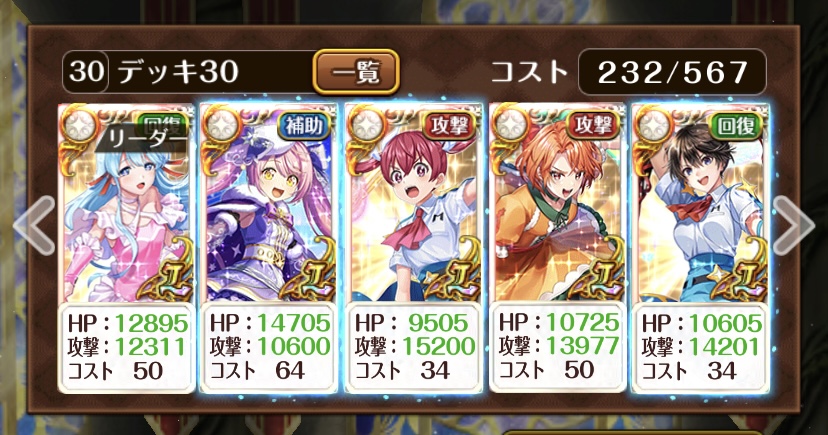
Task: Go to previous deck with left arrow
Action: coord(34,226)
